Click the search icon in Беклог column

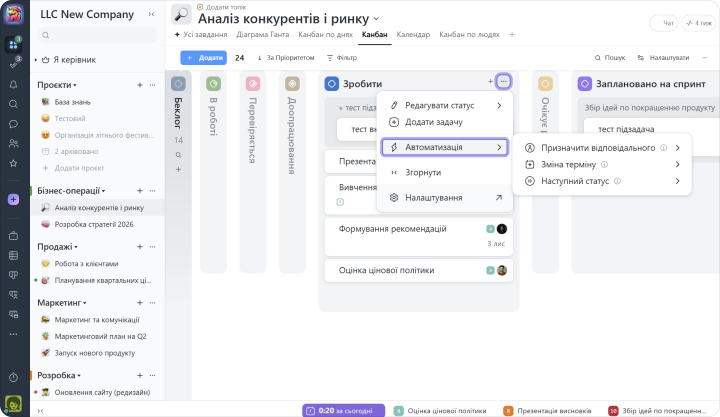[178, 157]
